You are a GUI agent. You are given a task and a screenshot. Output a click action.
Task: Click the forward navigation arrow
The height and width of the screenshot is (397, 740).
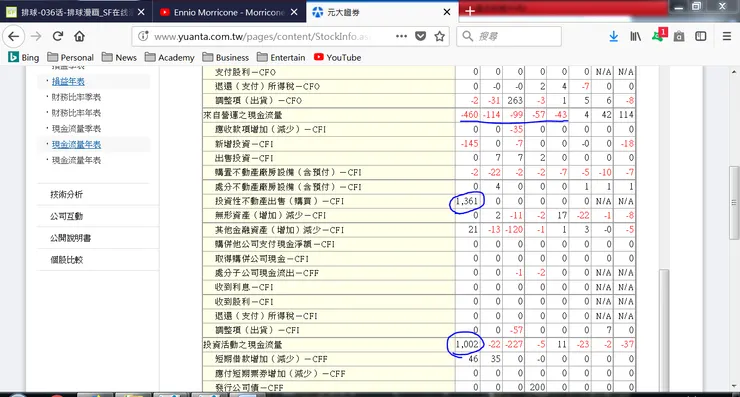[x=36, y=36]
